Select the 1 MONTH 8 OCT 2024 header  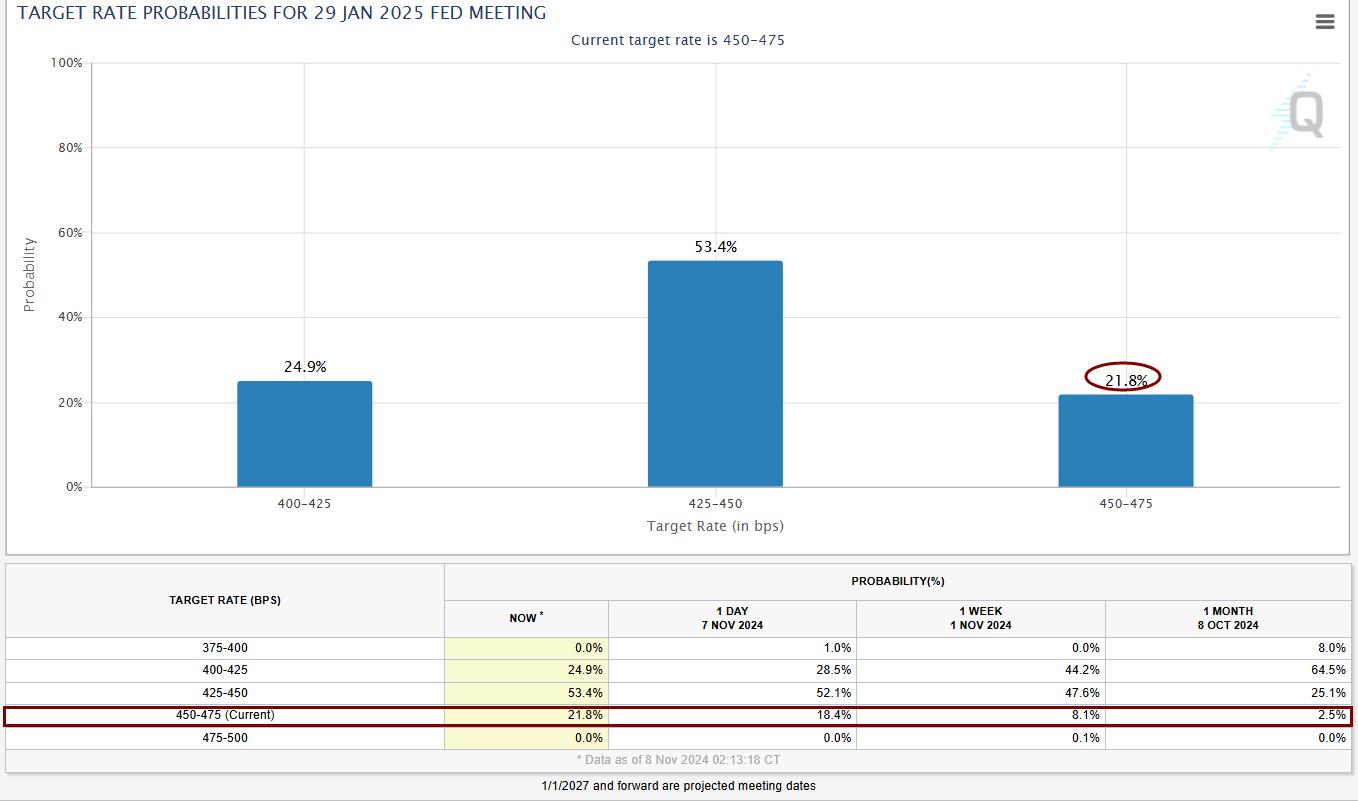coord(1229,618)
